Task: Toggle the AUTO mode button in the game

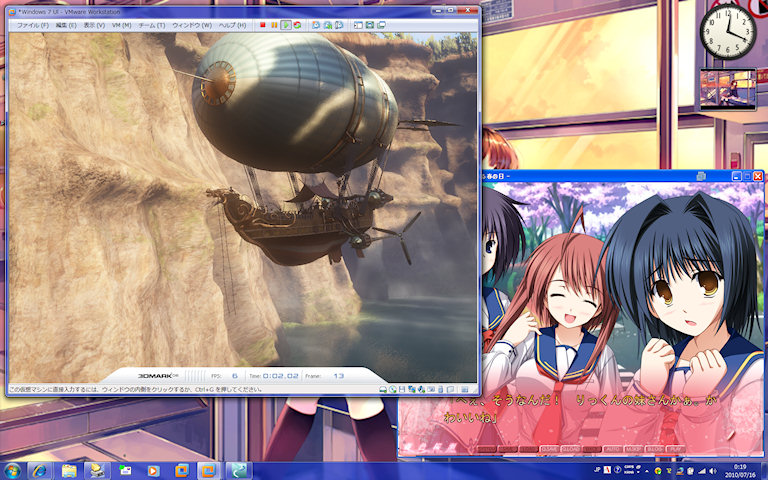Action: point(613,449)
